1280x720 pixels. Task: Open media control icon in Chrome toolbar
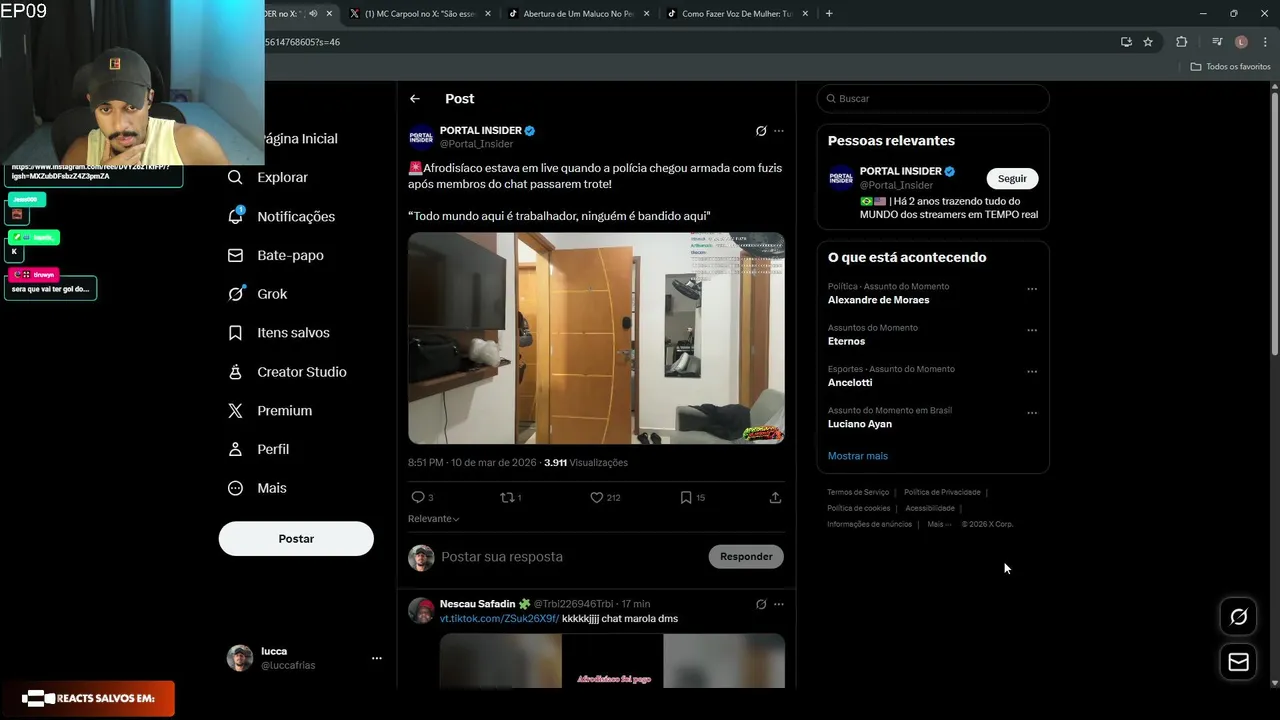click(1217, 42)
